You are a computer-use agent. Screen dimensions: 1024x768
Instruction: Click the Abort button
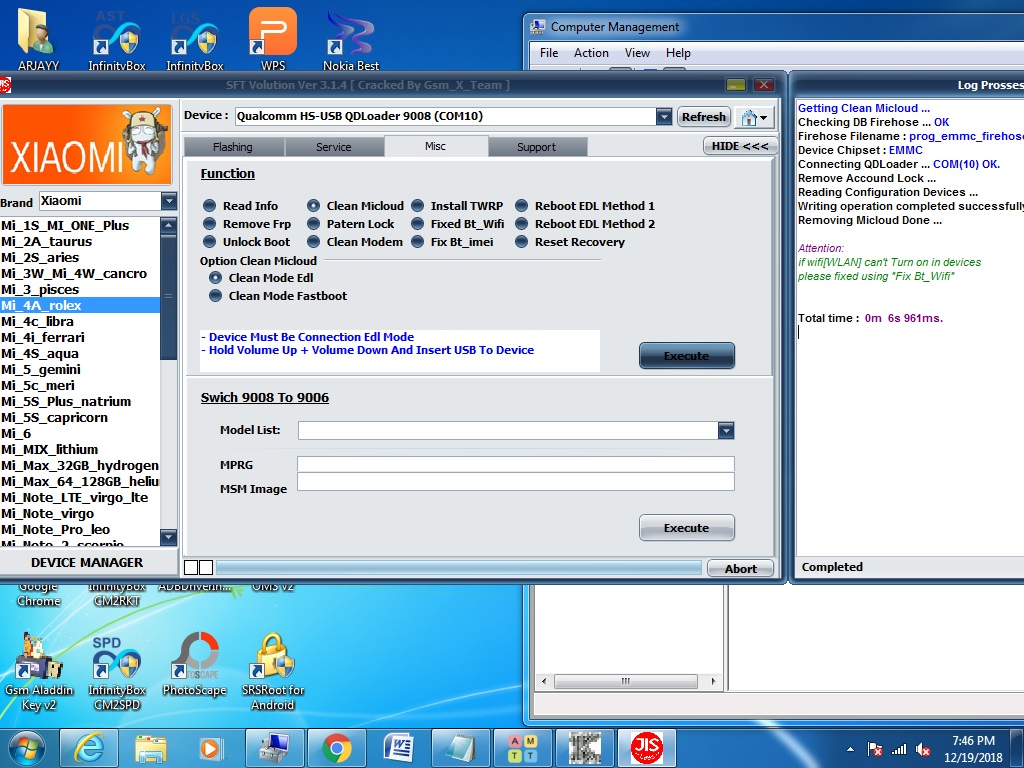pyautogui.click(x=741, y=569)
